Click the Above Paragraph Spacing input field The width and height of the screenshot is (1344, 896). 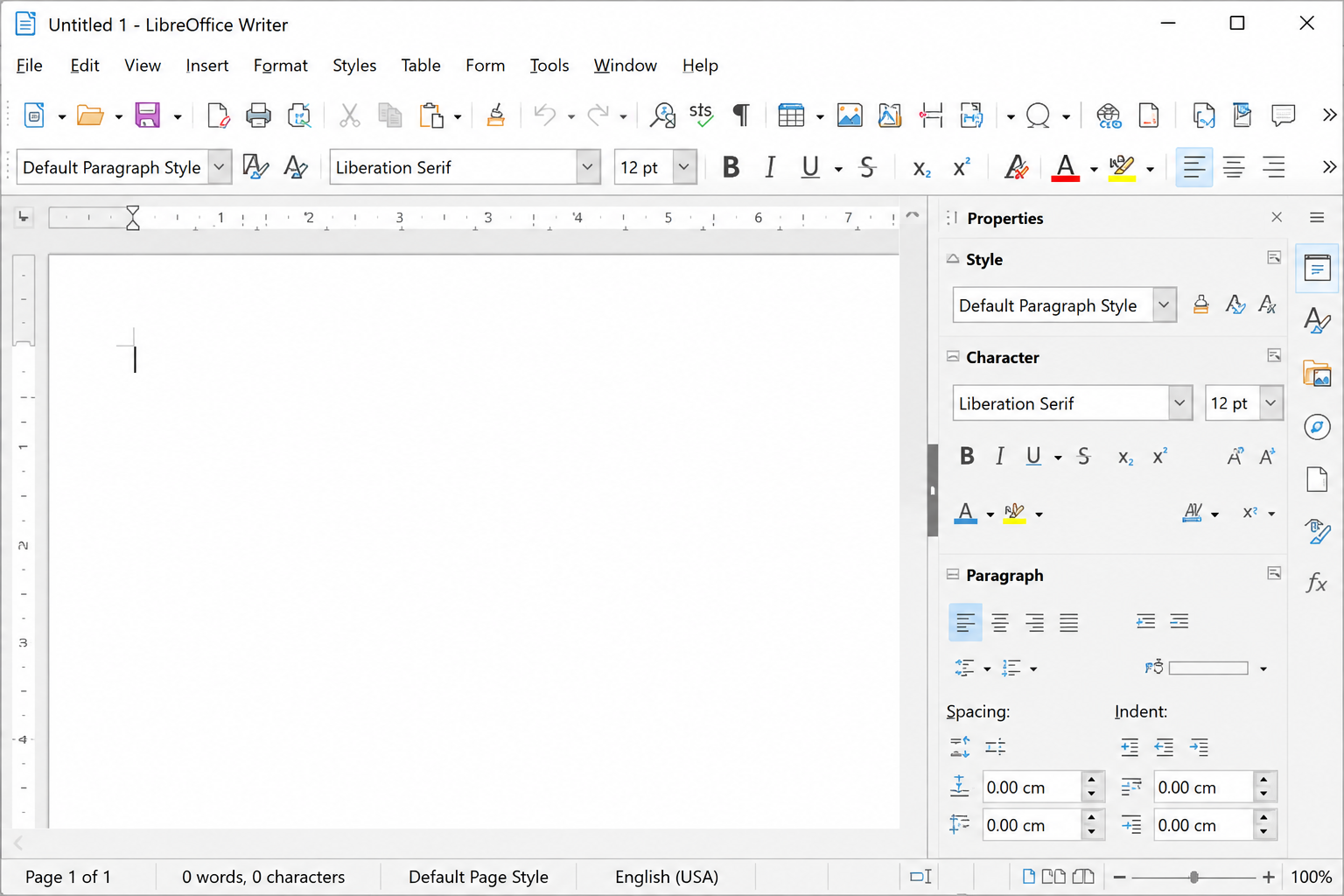coord(1032,787)
